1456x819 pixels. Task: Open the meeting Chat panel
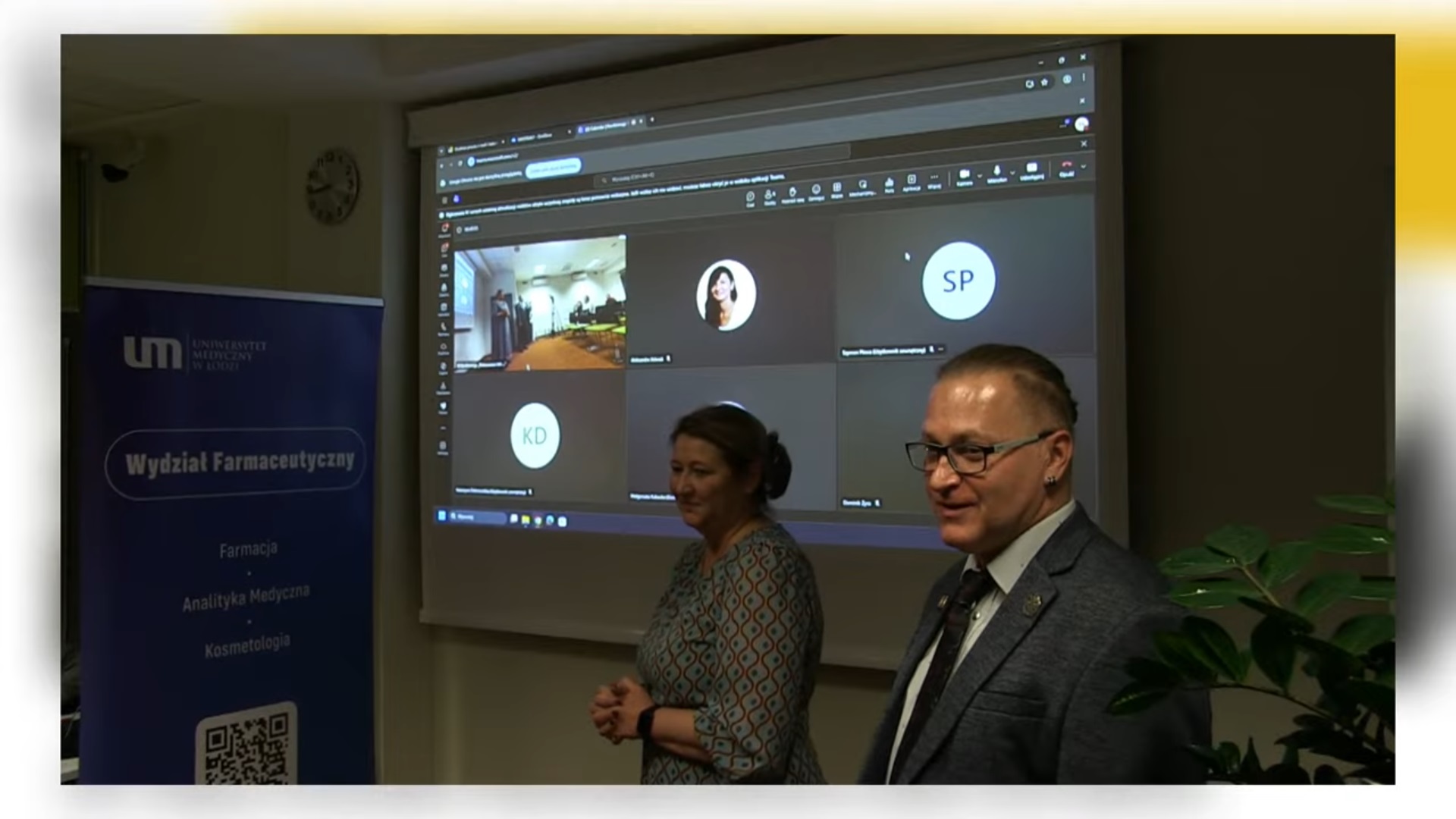[x=750, y=197]
